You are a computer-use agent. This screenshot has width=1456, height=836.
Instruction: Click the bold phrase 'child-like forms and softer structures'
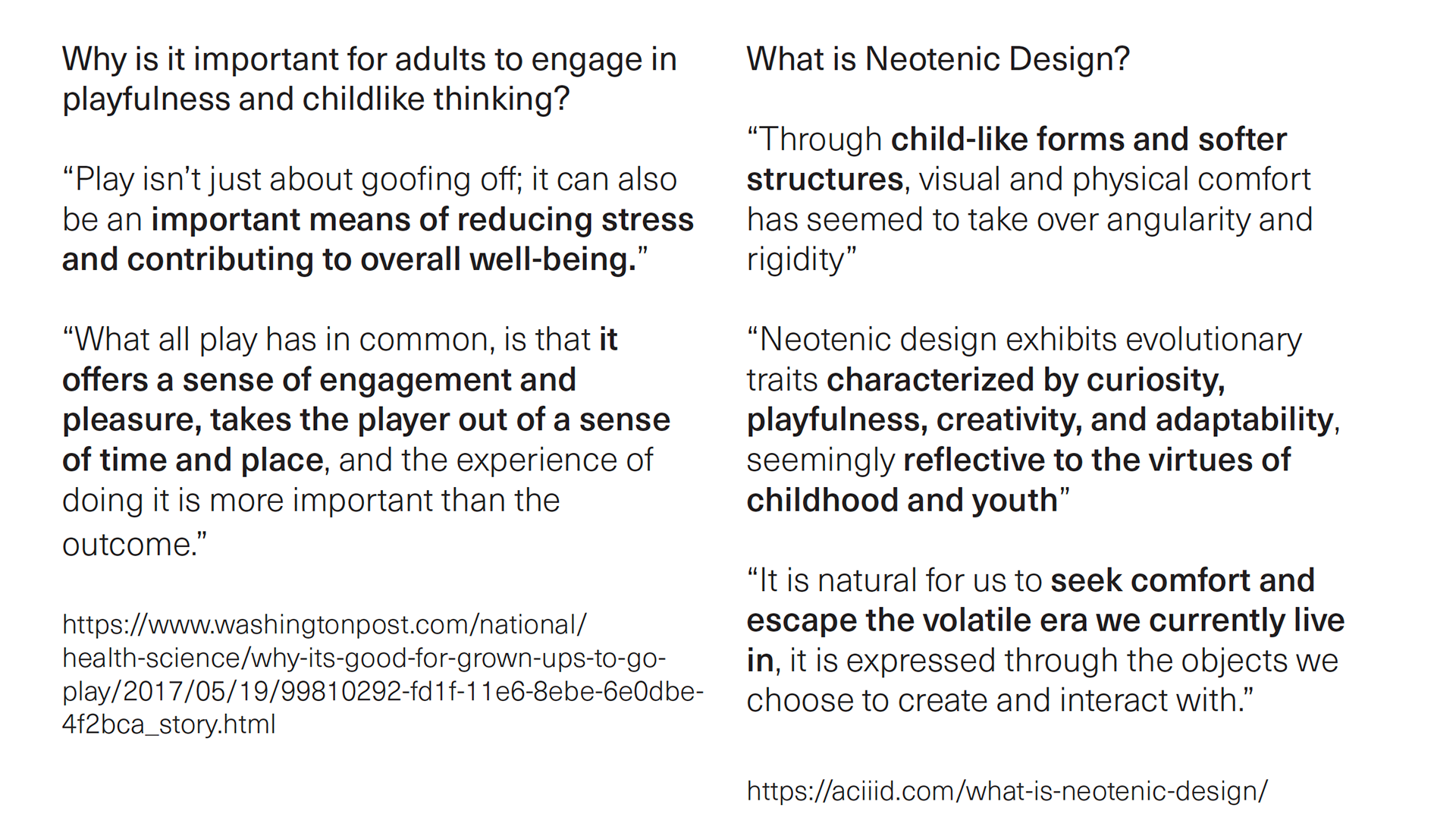click(1016, 159)
